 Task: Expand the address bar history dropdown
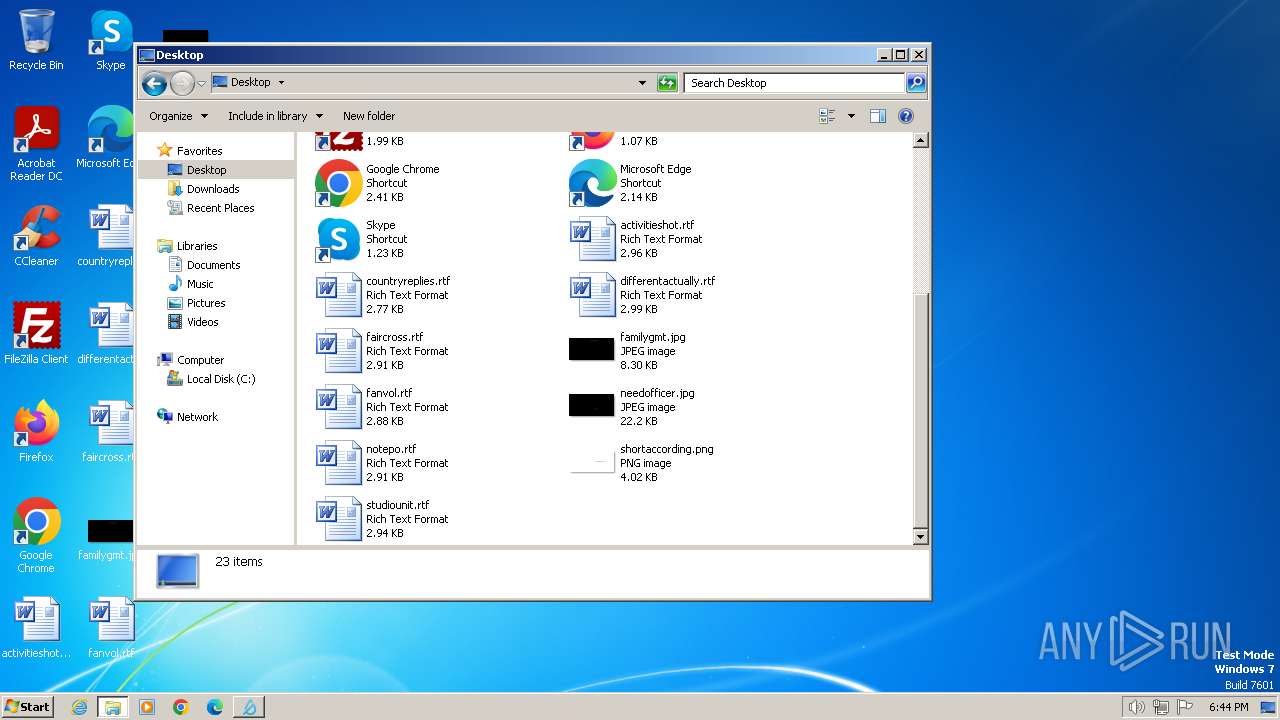[642, 83]
